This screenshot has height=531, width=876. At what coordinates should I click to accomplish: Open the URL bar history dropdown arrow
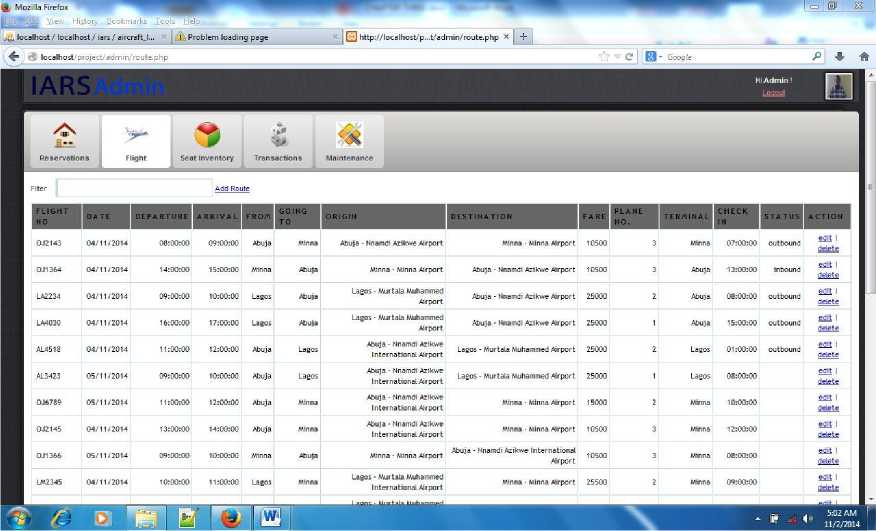(x=615, y=57)
